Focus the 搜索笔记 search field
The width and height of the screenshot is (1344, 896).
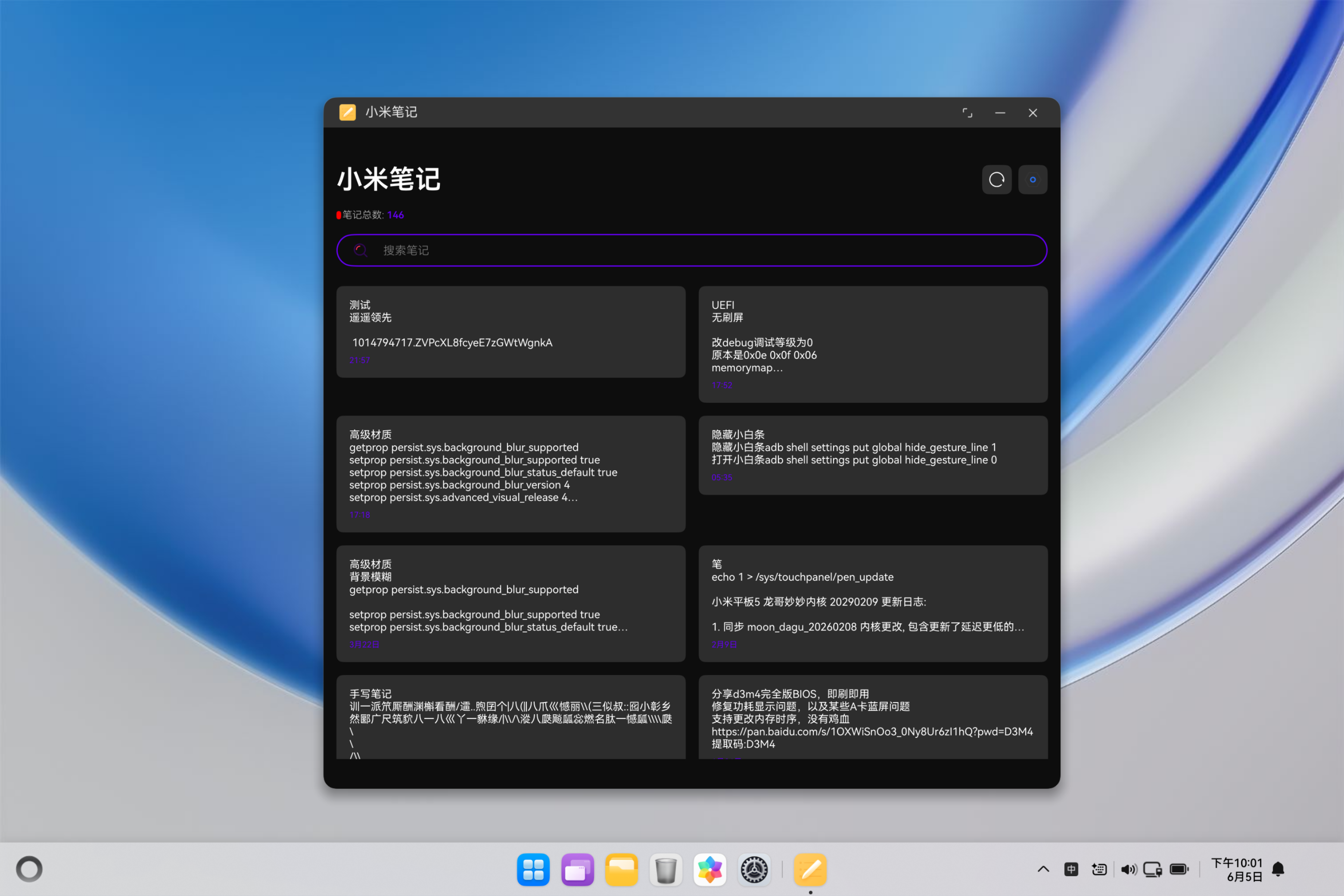691,250
